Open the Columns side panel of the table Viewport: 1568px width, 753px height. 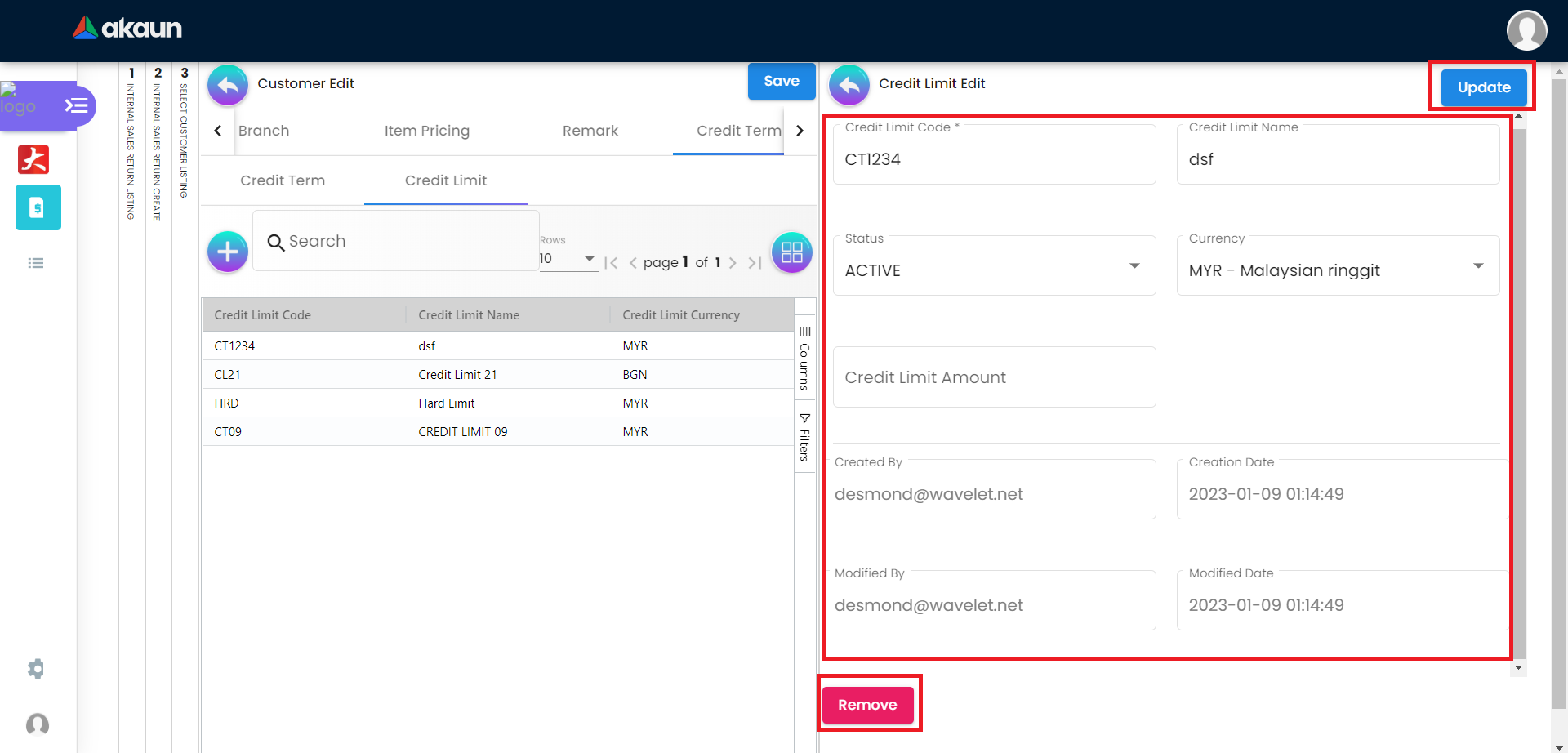[805, 358]
